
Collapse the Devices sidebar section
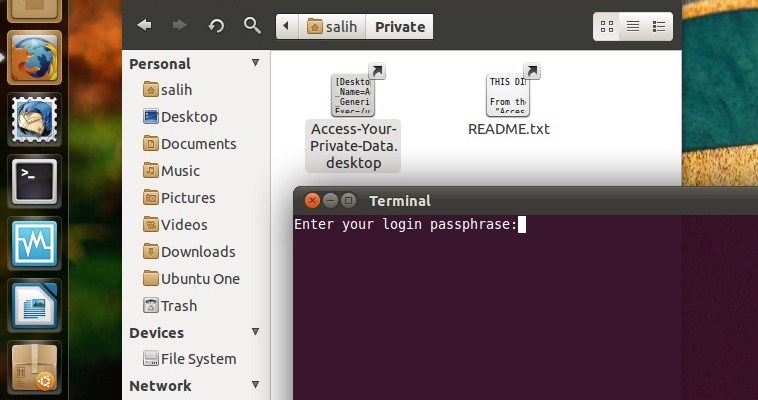coord(256,332)
